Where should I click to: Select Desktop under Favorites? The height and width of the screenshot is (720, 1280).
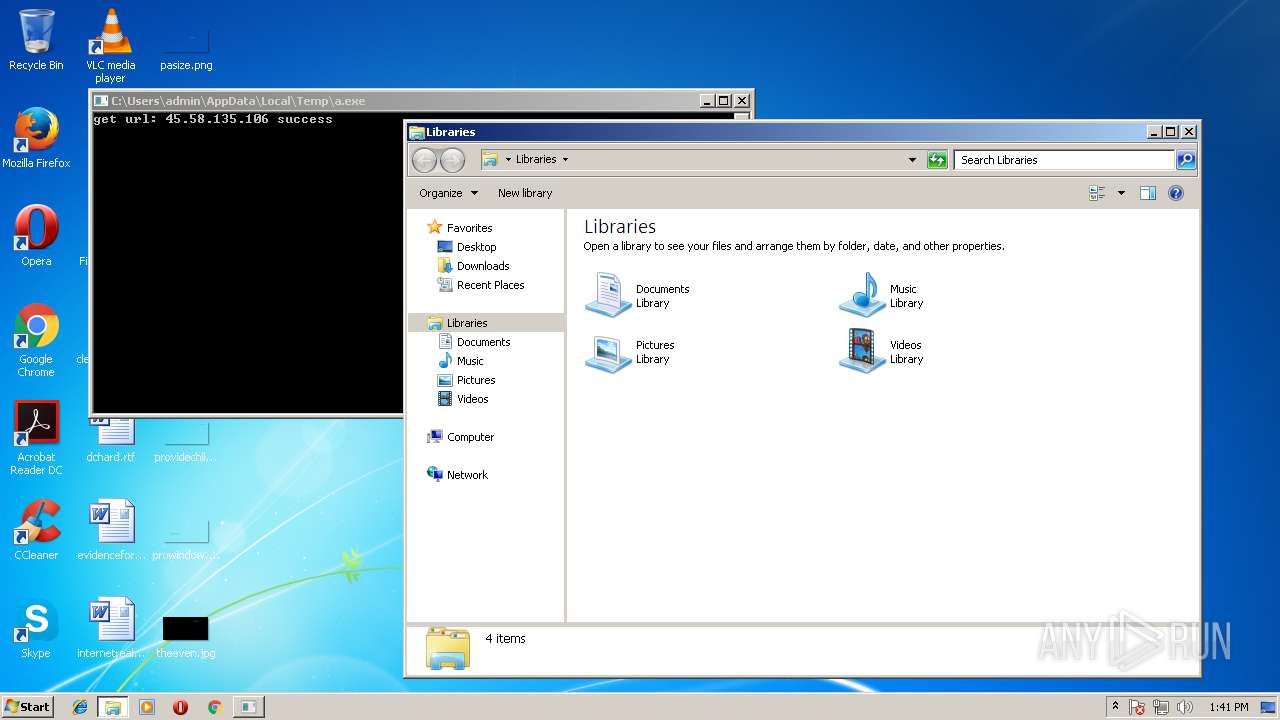pyautogui.click(x=467, y=247)
